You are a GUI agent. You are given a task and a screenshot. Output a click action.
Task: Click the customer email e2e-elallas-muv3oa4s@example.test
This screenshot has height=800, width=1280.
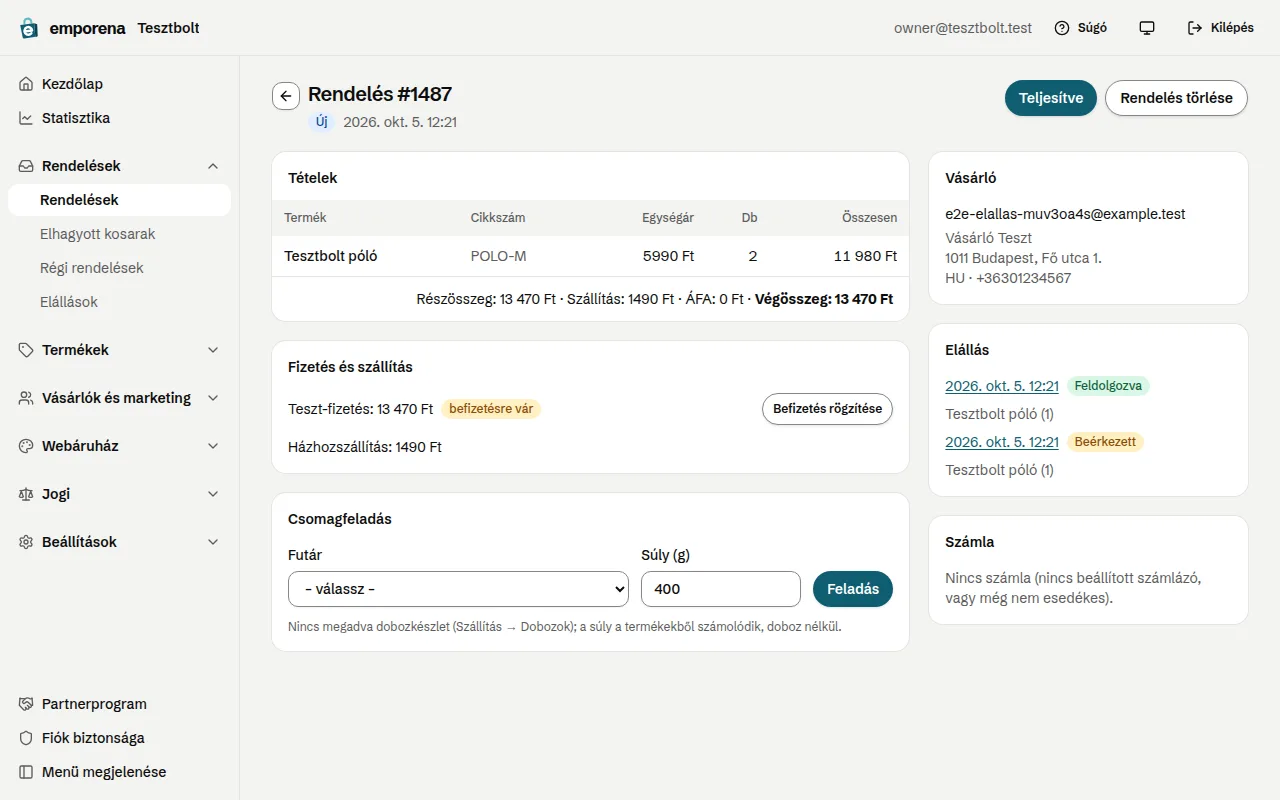tap(1065, 214)
